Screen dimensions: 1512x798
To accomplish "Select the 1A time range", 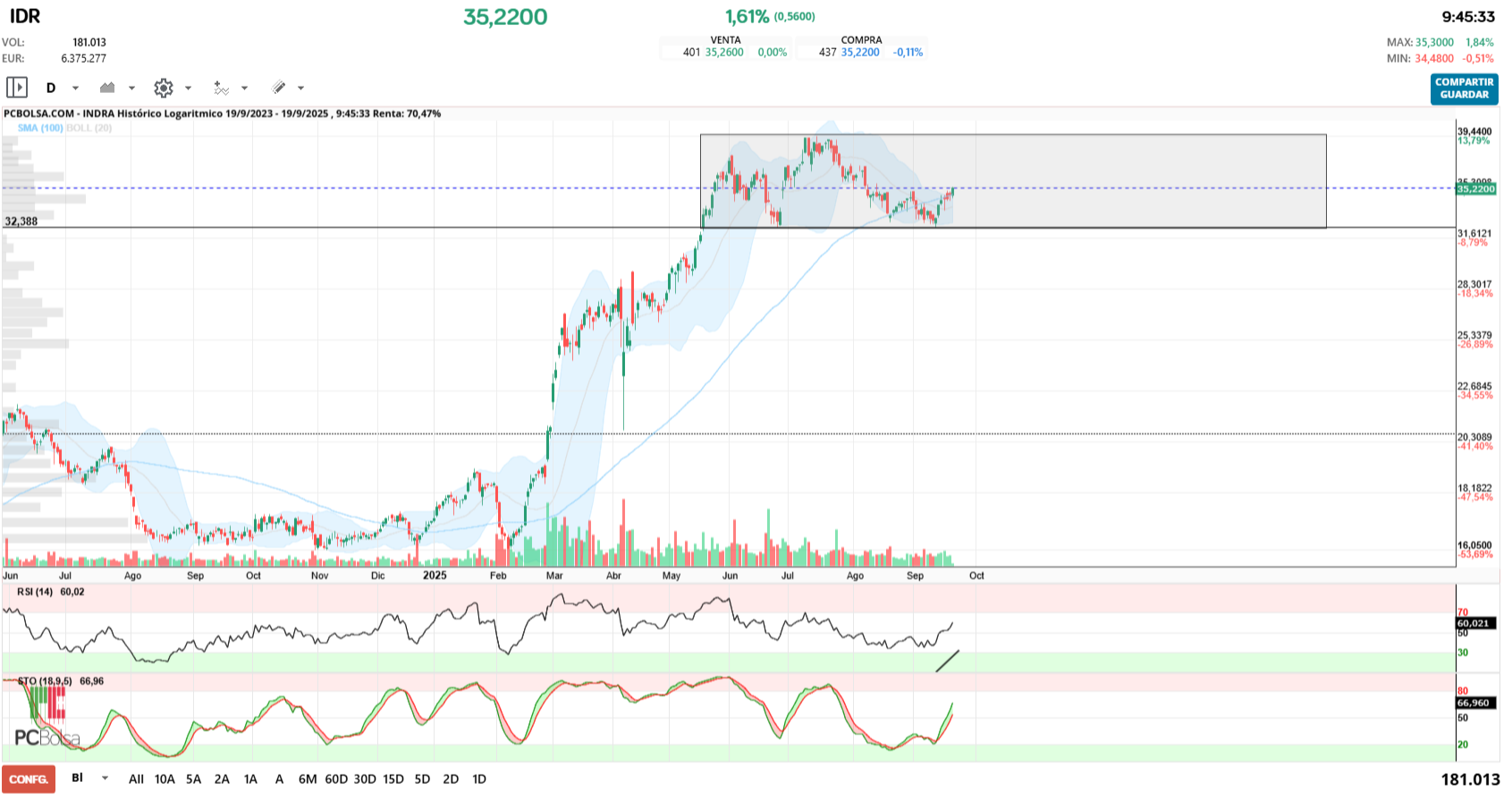I will tap(250, 779).
